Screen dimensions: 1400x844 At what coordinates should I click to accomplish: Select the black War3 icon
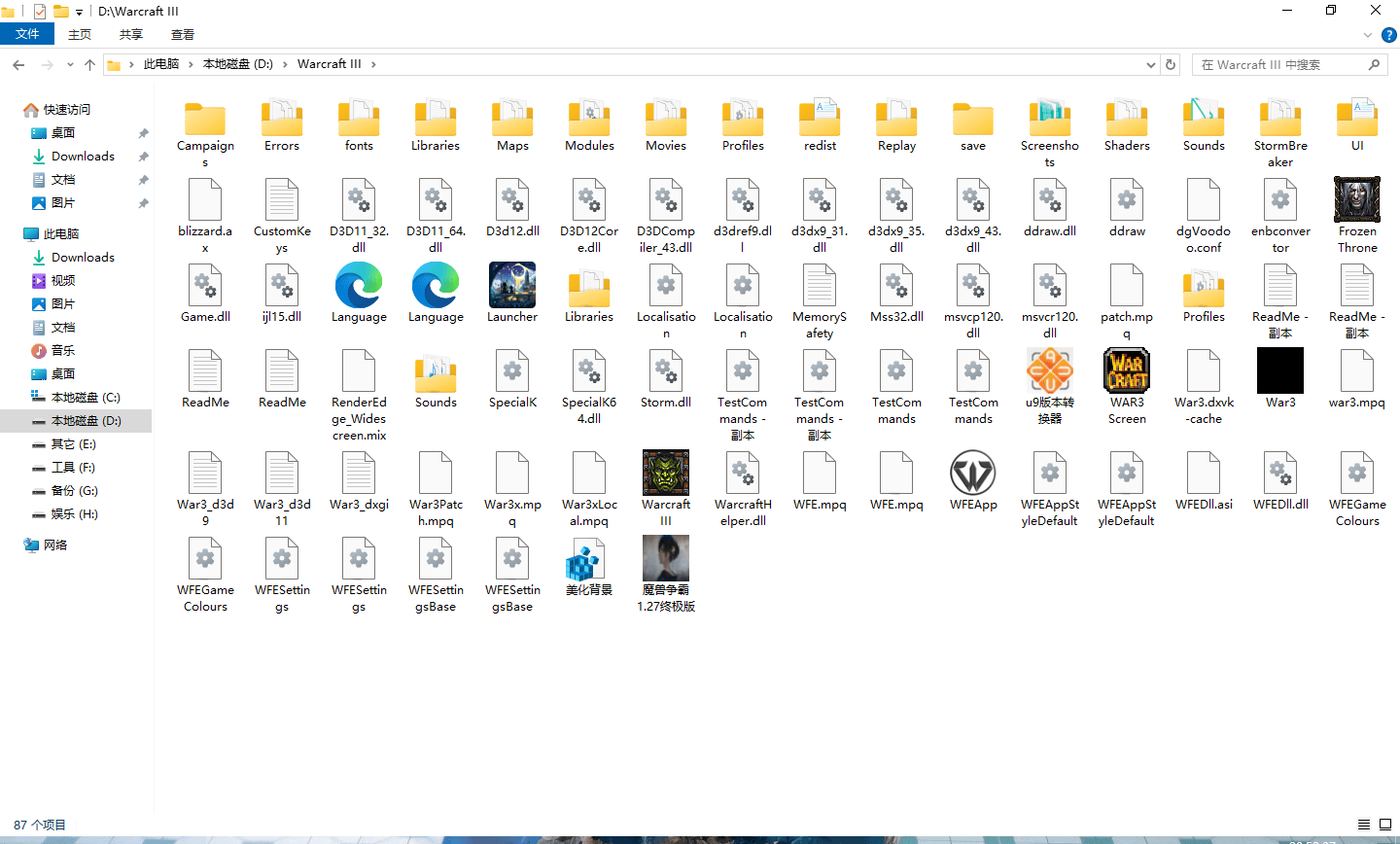click(x=1279, y=372)
